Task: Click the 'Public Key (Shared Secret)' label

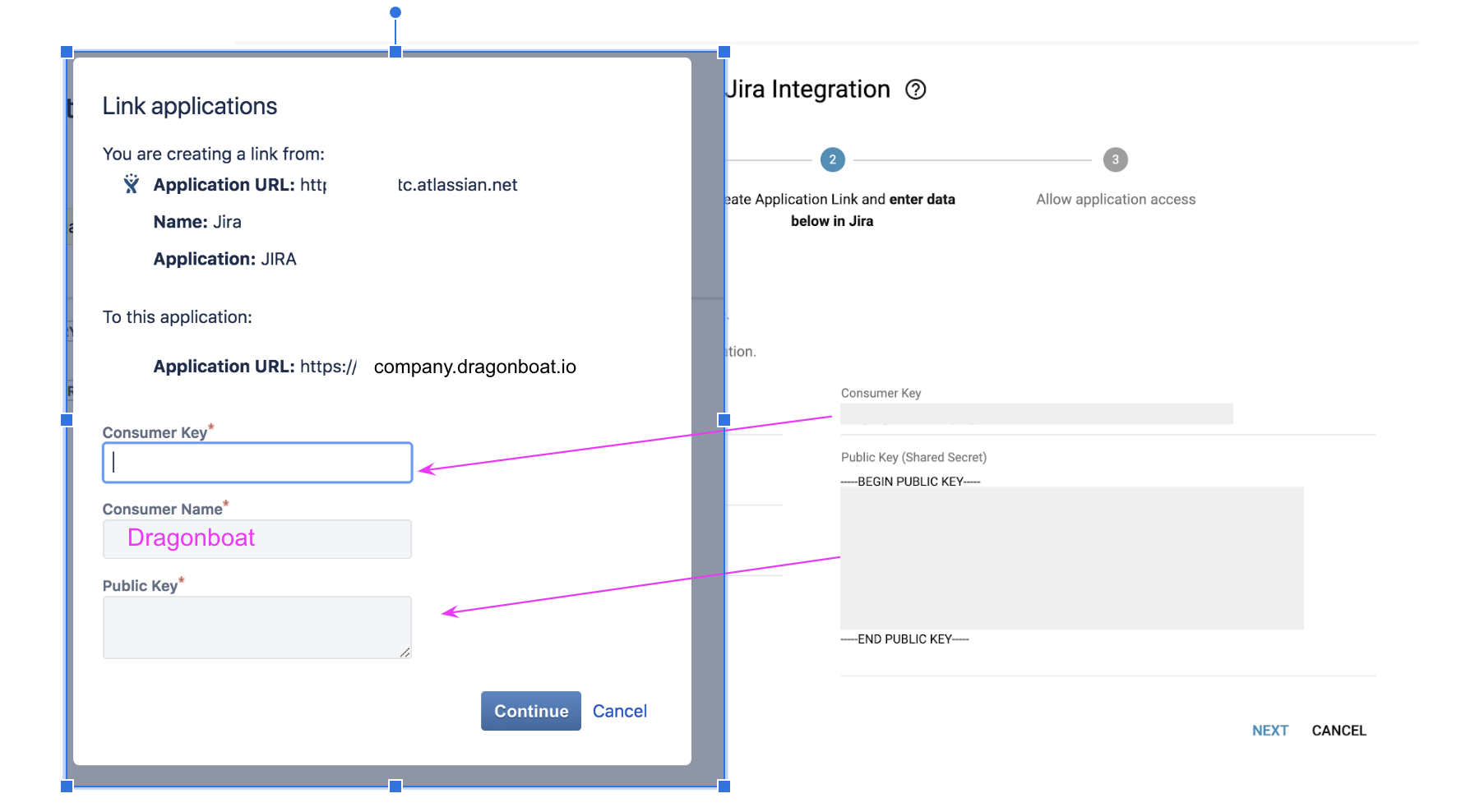Action: (913, 458)
